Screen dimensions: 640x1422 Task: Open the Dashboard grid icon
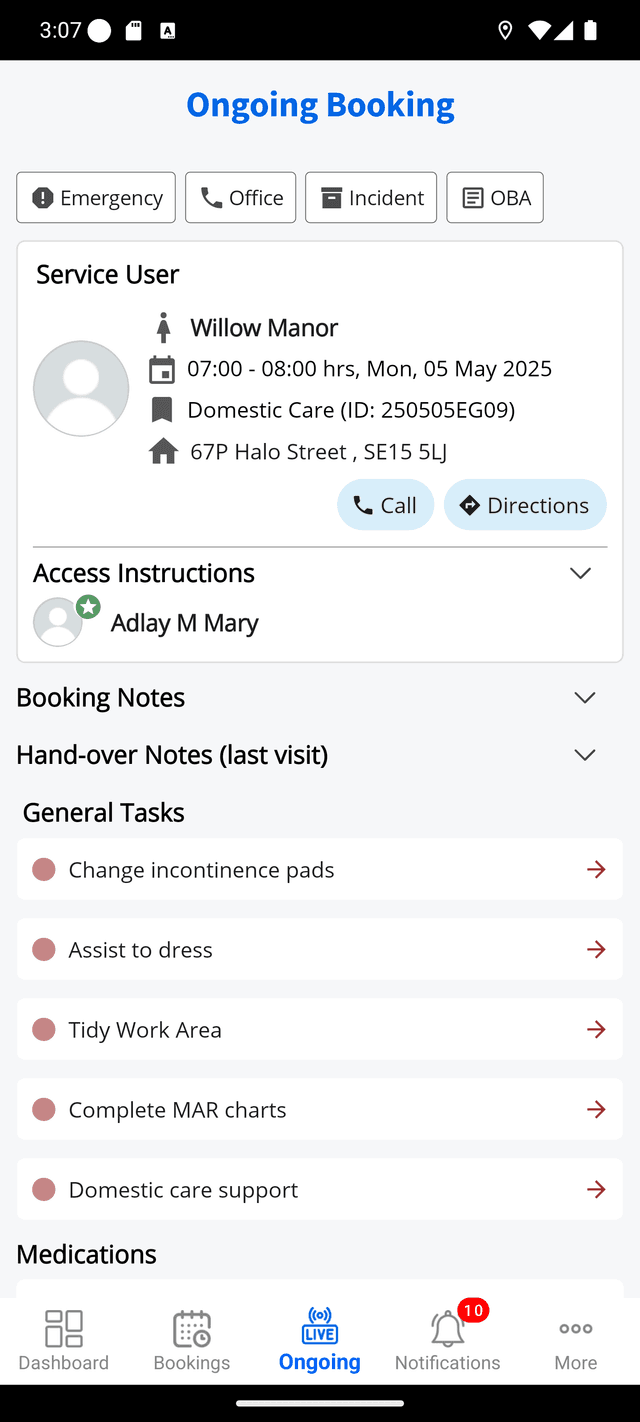pos(62,1327)
